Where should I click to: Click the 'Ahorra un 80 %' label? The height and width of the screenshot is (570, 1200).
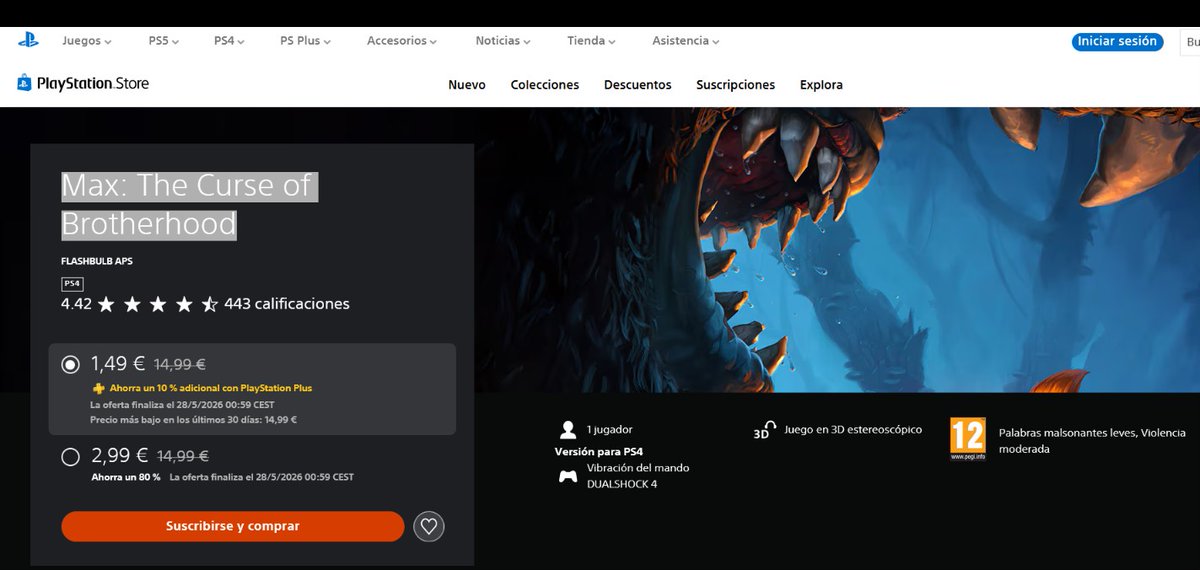click(x=125, y=477)
